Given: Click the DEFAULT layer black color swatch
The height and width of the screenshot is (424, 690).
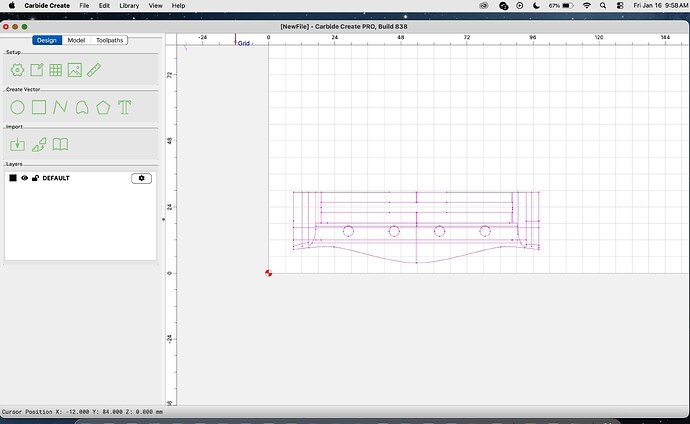Looking at the screenshot, I should [x=13, y=178].
